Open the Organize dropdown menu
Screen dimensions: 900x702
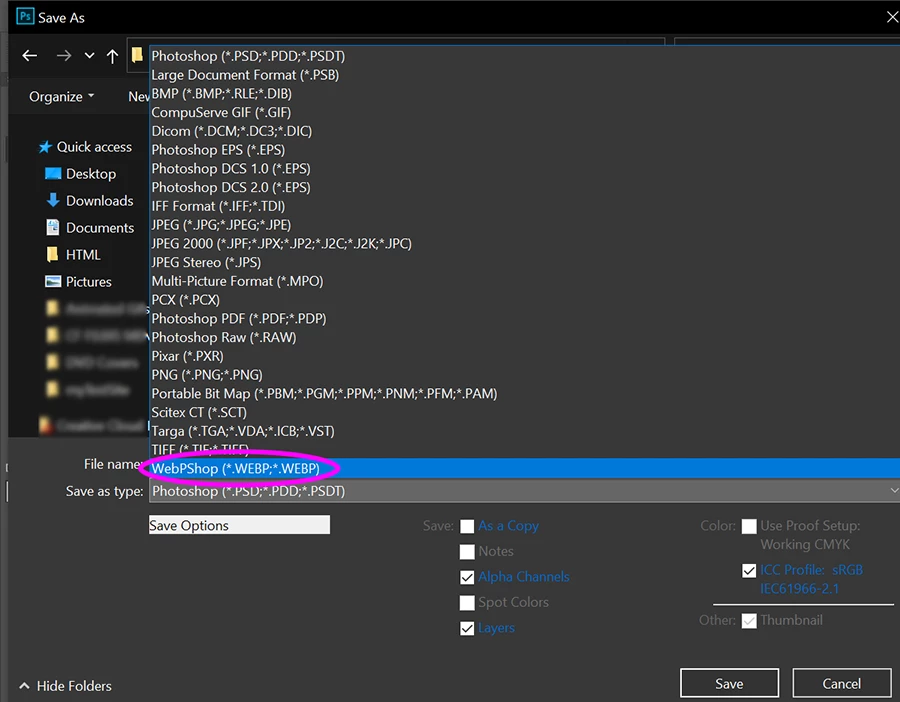(x=61, y=96)
